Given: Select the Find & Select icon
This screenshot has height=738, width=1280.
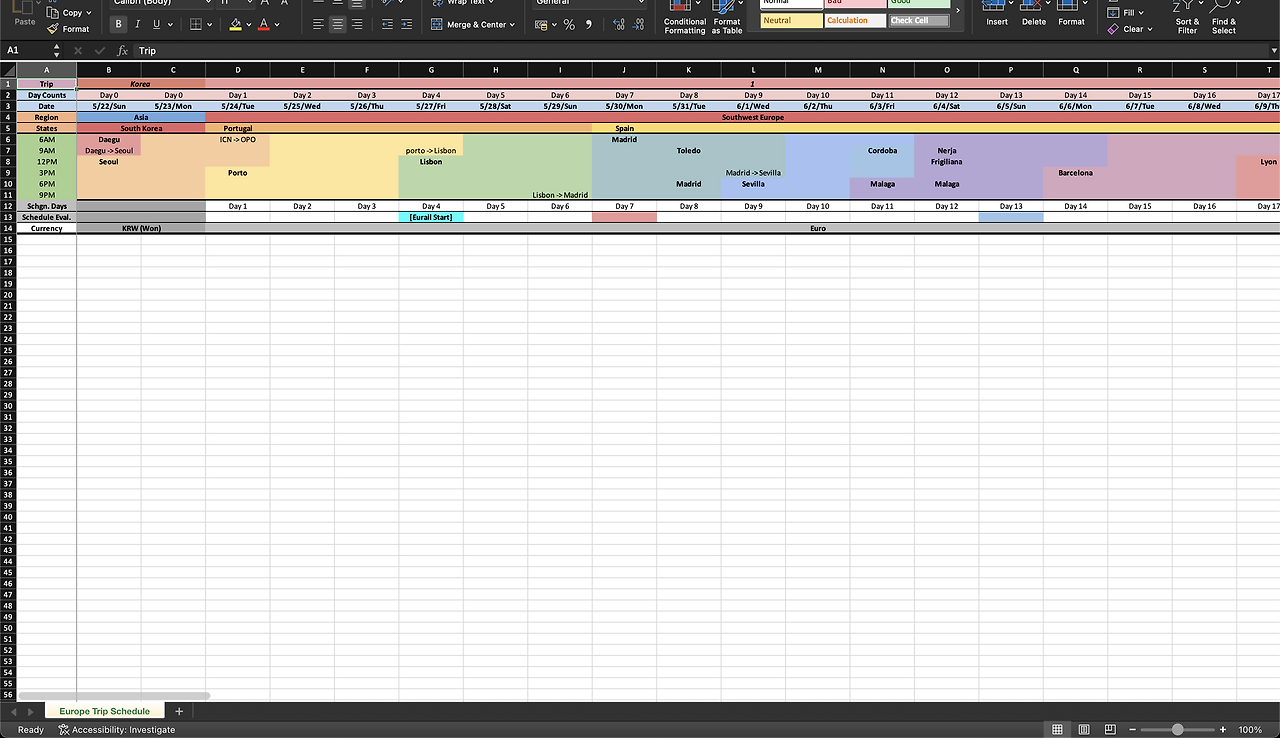Looking at the screenshot, I should (x=1224, y=18).
